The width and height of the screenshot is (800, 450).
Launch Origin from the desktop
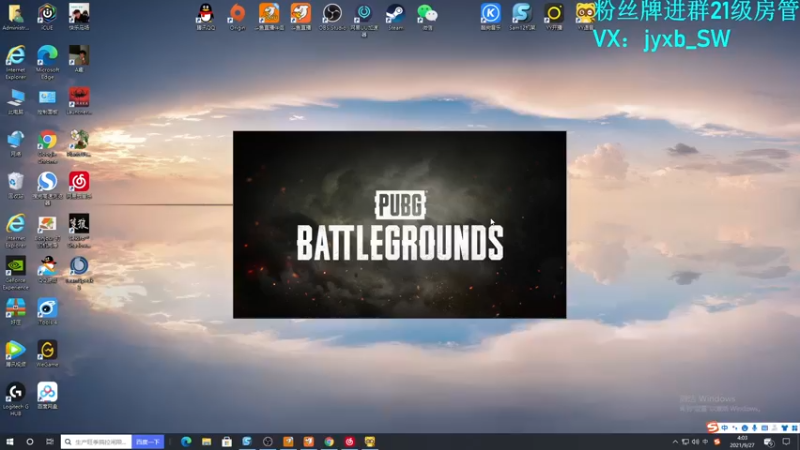point(237,17)
